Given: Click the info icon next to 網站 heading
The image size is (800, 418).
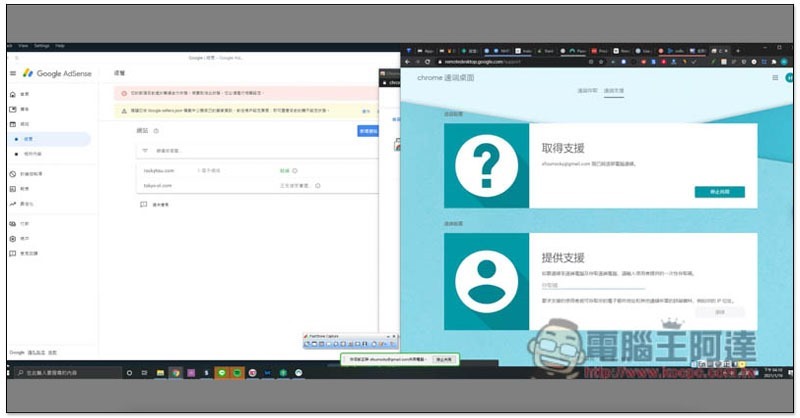Looking at the screenshot, I should (156, 131).
